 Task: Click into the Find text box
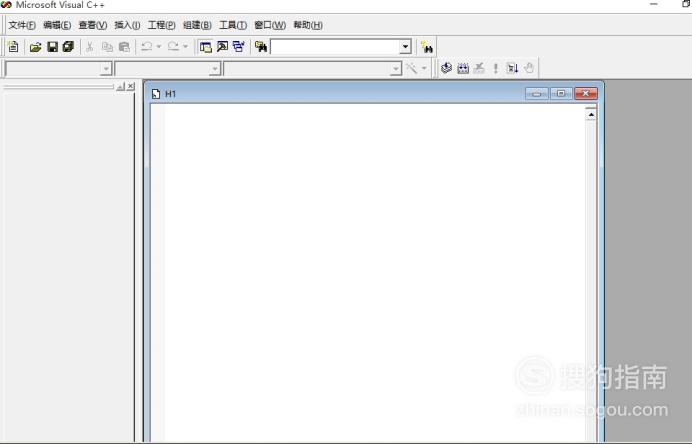tap(335, 47)
